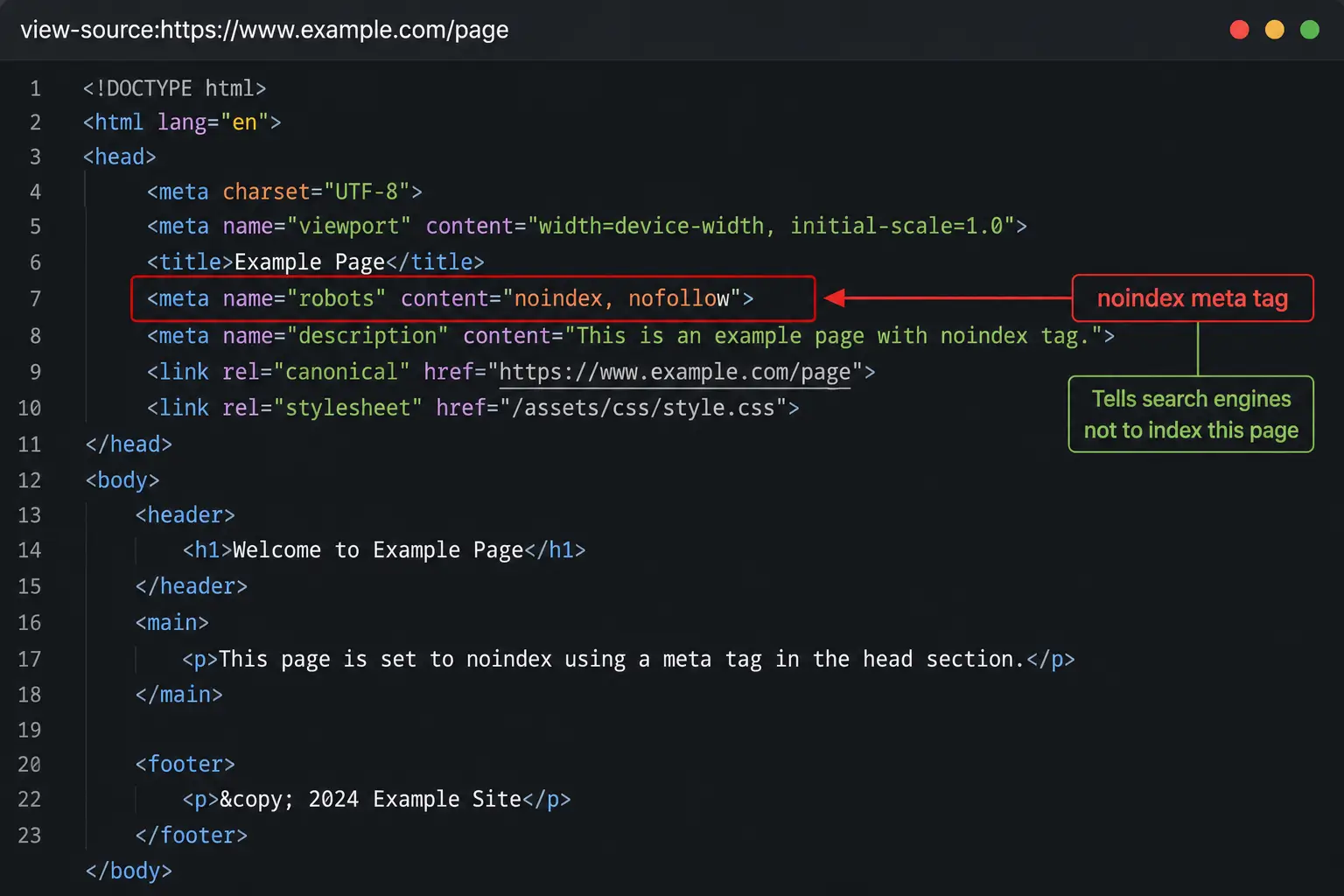
Task: Click the view-source URL in title bar
Action: coord(264,30)
